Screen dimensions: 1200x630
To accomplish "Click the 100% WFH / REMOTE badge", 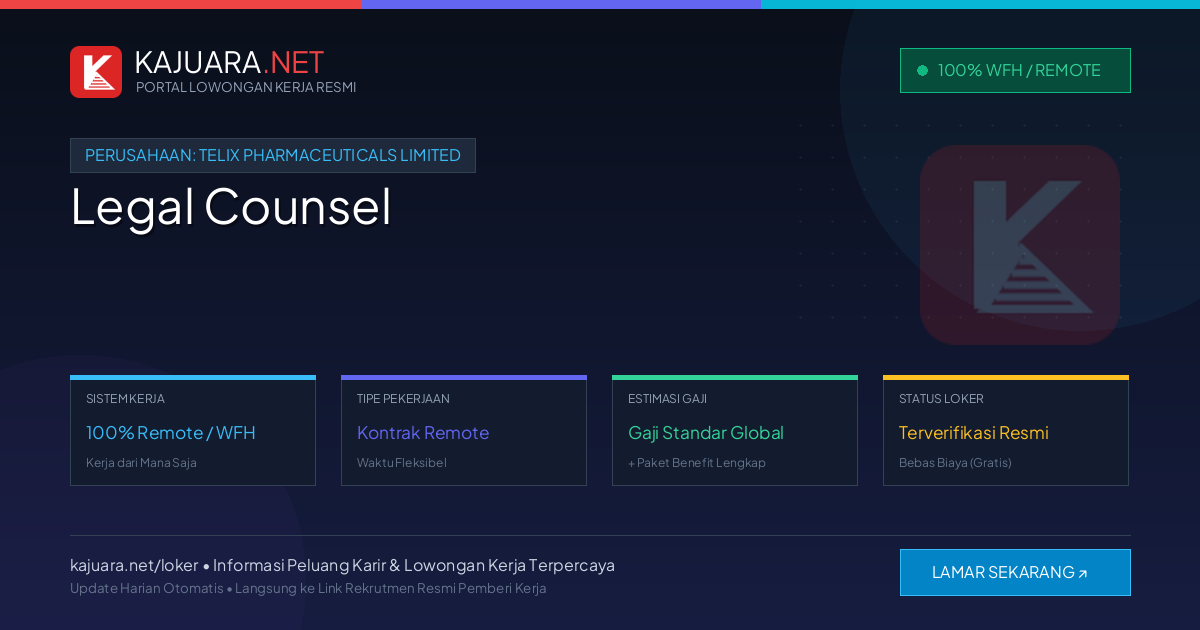I will (x=1015, y=70).
